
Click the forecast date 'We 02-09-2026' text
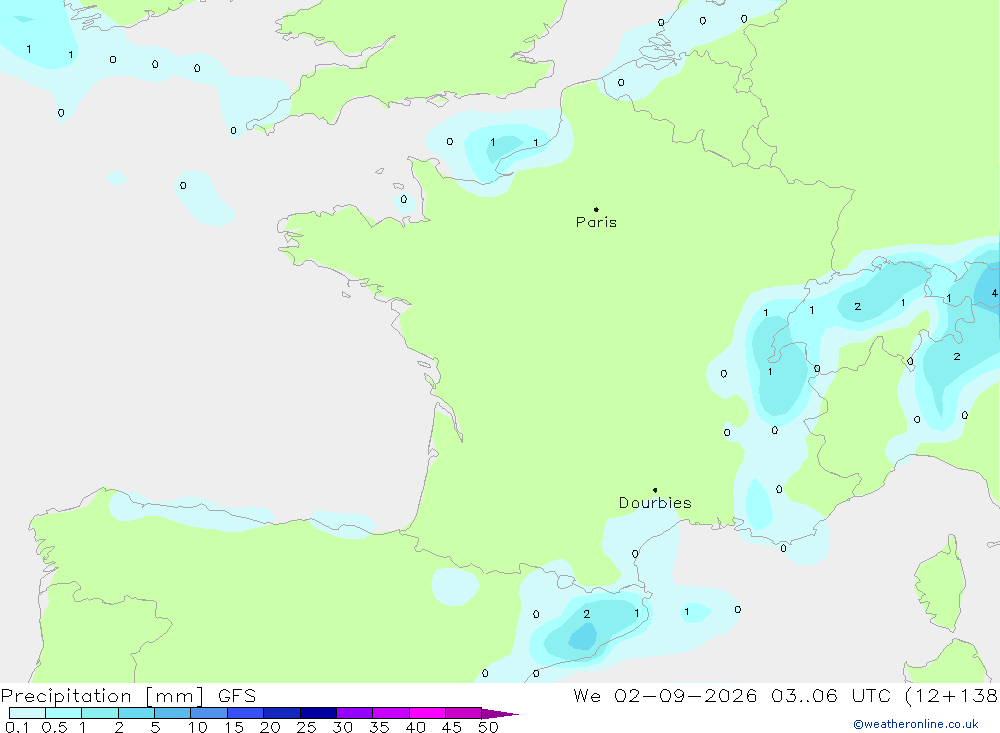tap(665, 695)
